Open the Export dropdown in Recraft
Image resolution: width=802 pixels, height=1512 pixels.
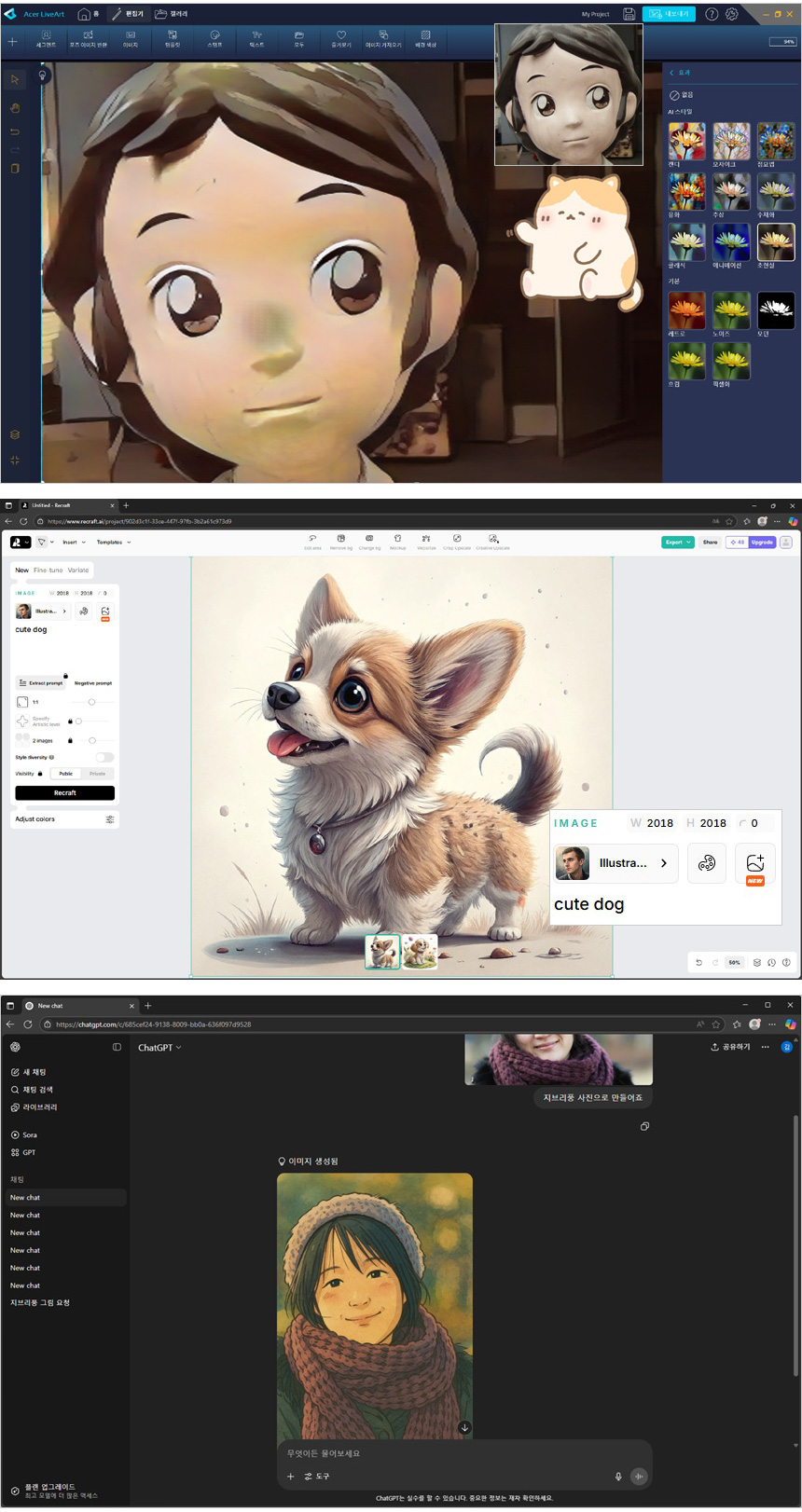677,542
